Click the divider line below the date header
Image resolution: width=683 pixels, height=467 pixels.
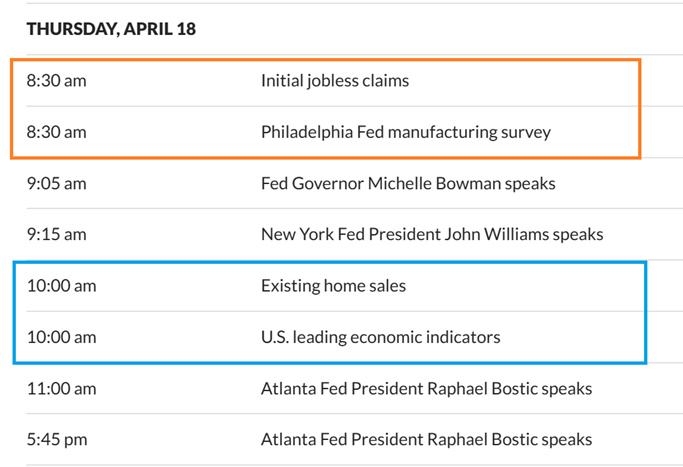tap(341, 55)
